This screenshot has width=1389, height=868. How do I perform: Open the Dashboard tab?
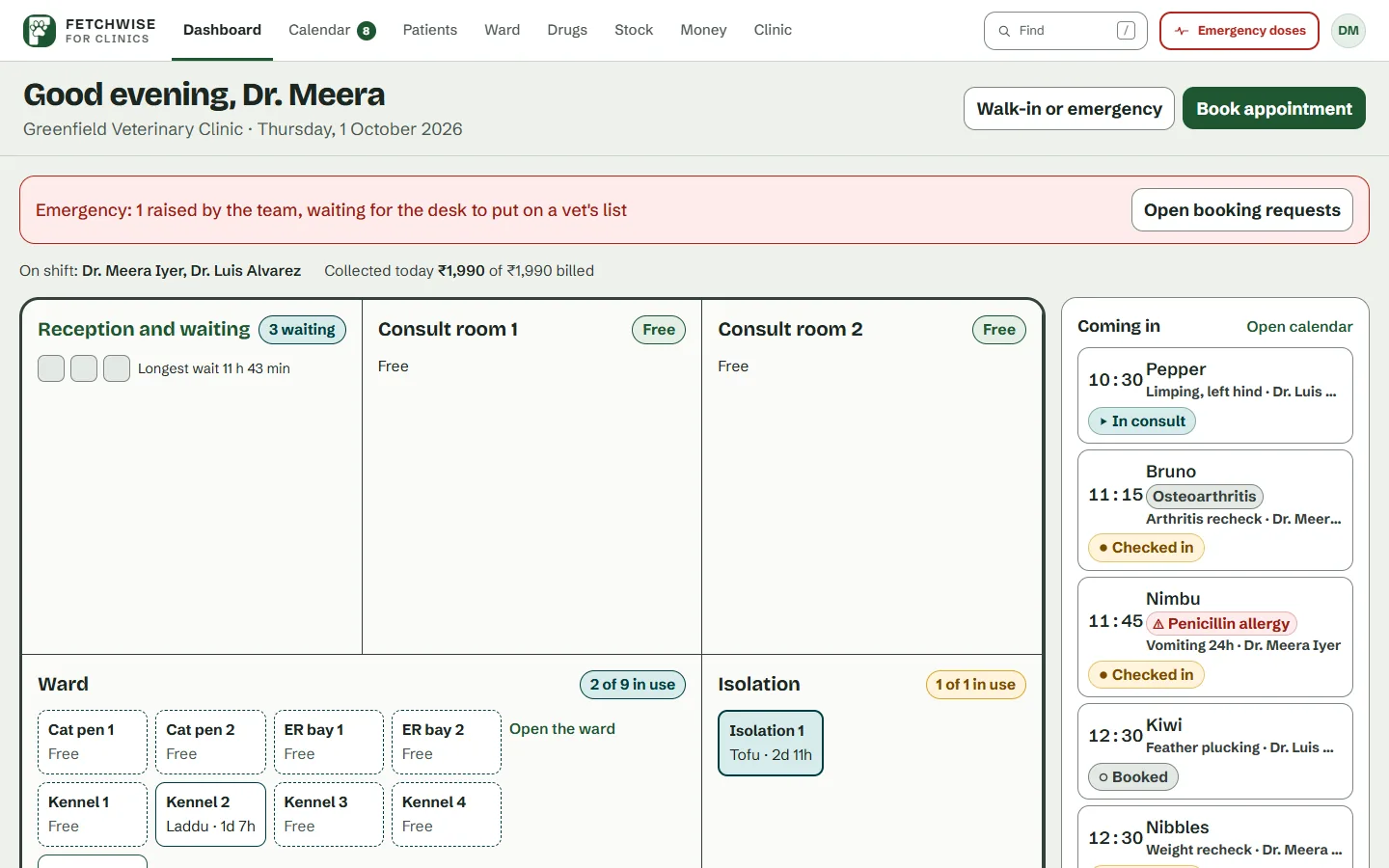point(222,30)
